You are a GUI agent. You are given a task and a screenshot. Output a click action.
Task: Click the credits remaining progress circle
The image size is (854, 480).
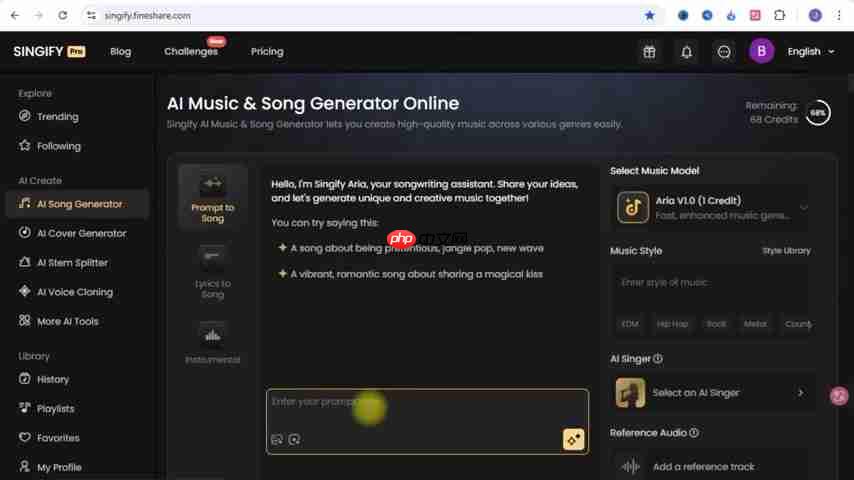(818, 113)
